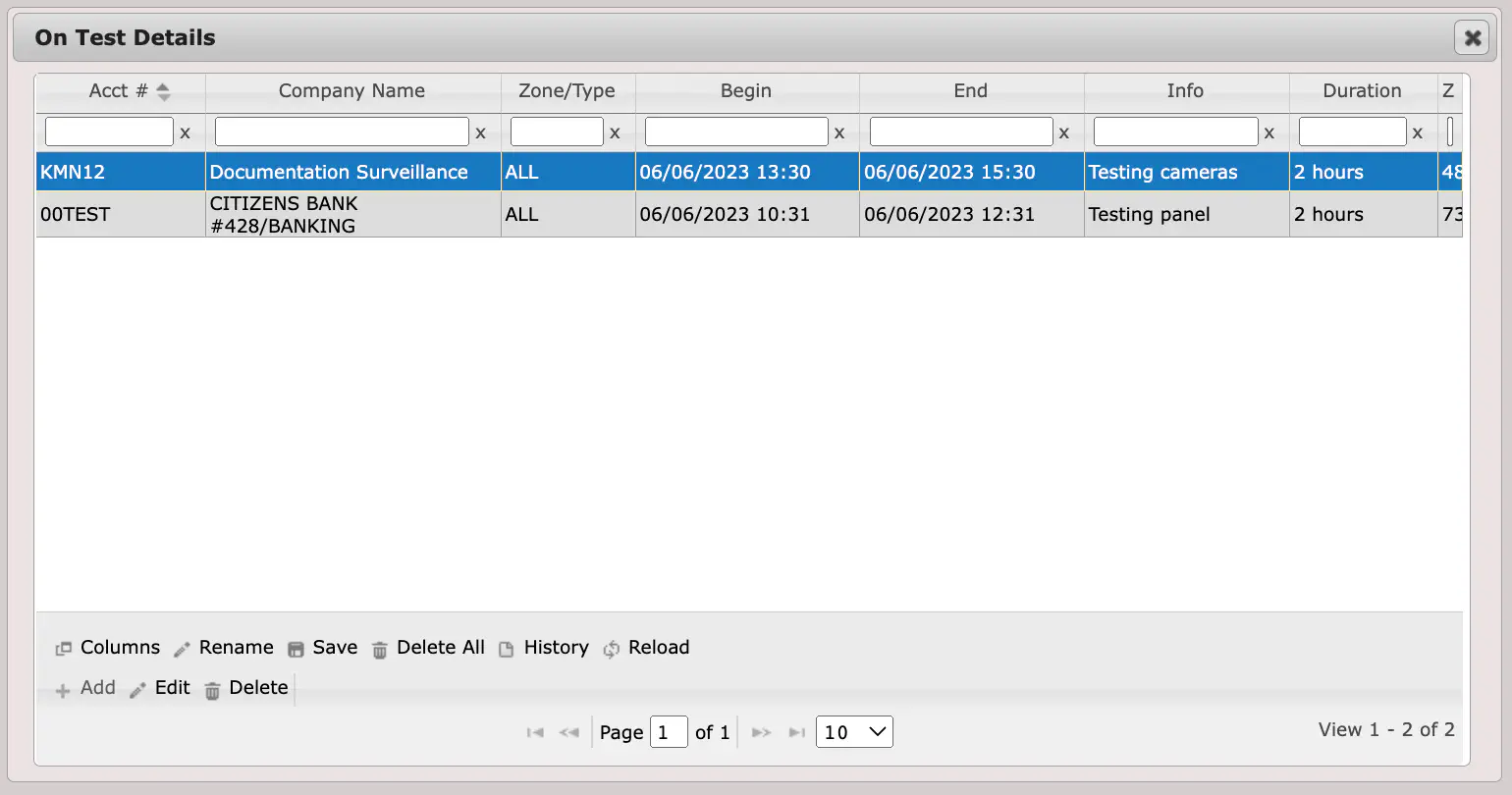1512x795 pixels.
Task: Clear the End filter with x
Action: 1063,132
